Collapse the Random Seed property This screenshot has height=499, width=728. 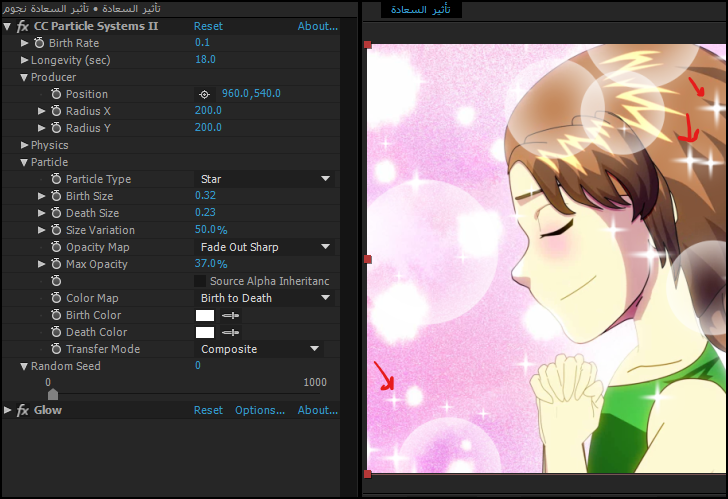[x=24, y=366]
